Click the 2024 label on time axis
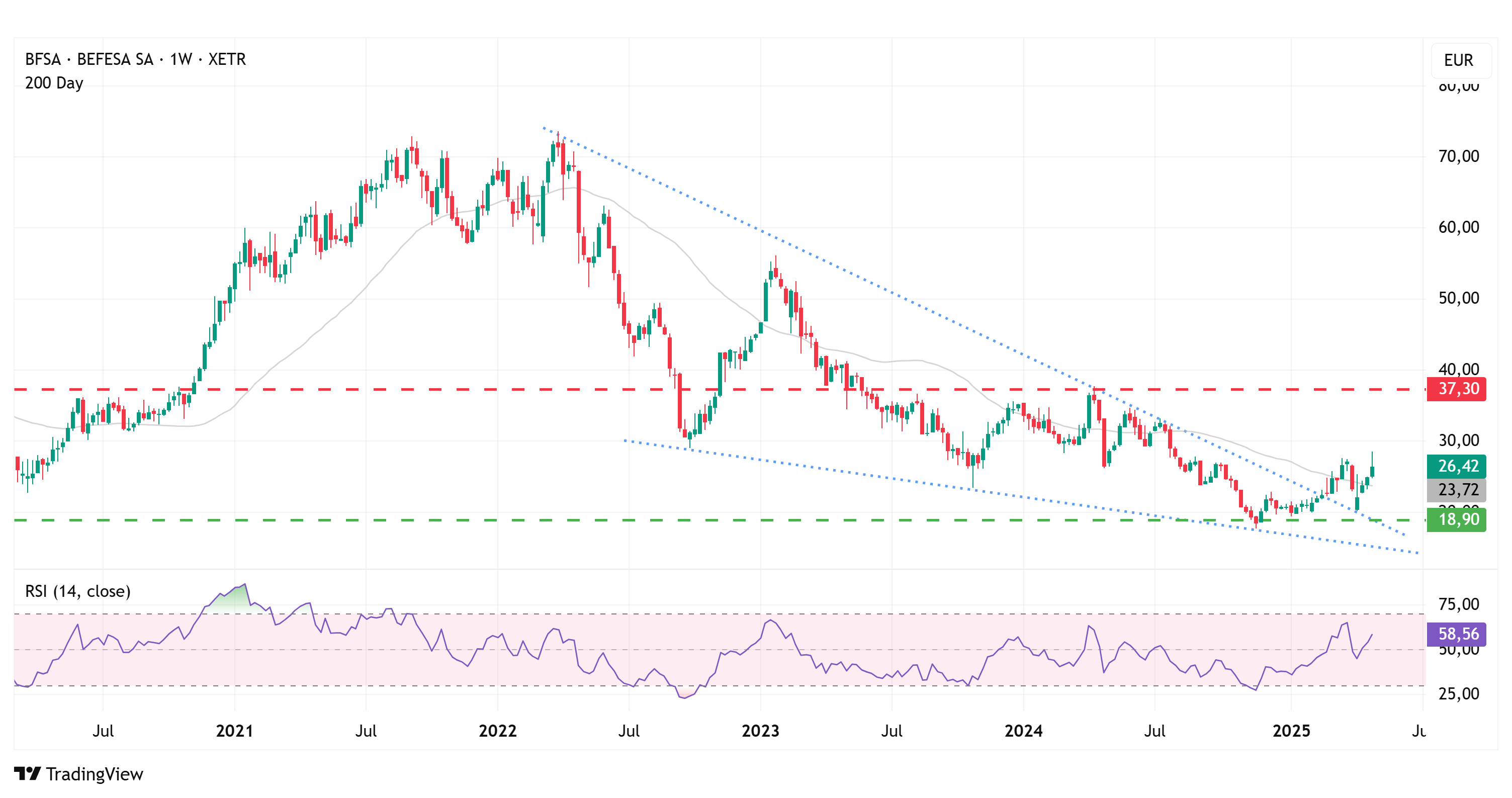 (x=1023, y=731)
